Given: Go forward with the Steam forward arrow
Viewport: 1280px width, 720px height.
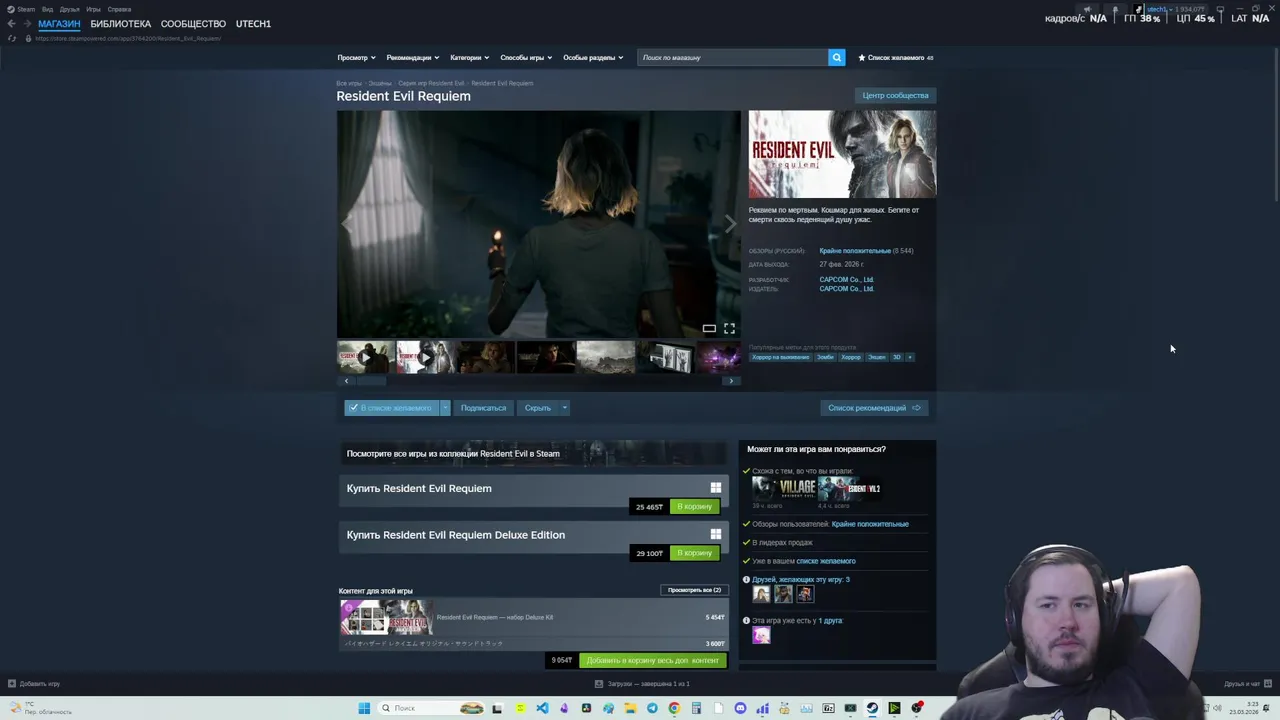Looking at the screenshot, I should [x=26, y=24].
